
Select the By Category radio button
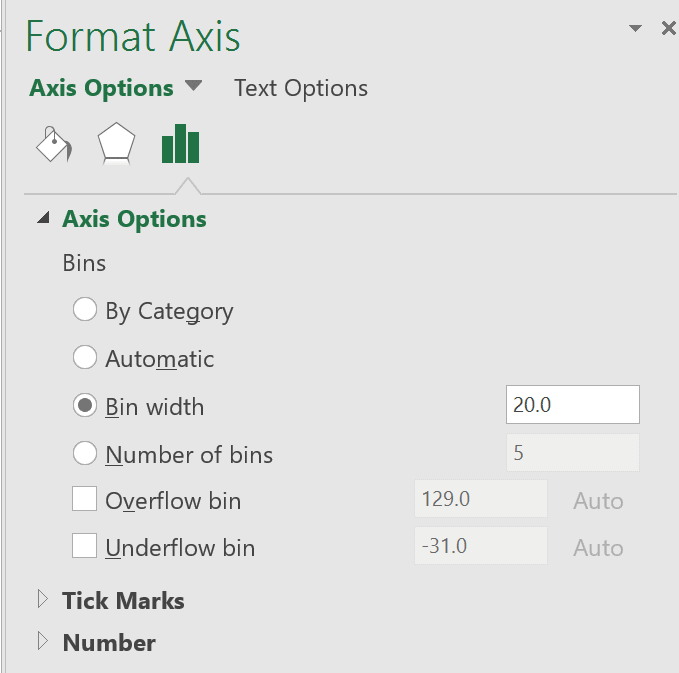pyautogui.click(x=85, y=310)
